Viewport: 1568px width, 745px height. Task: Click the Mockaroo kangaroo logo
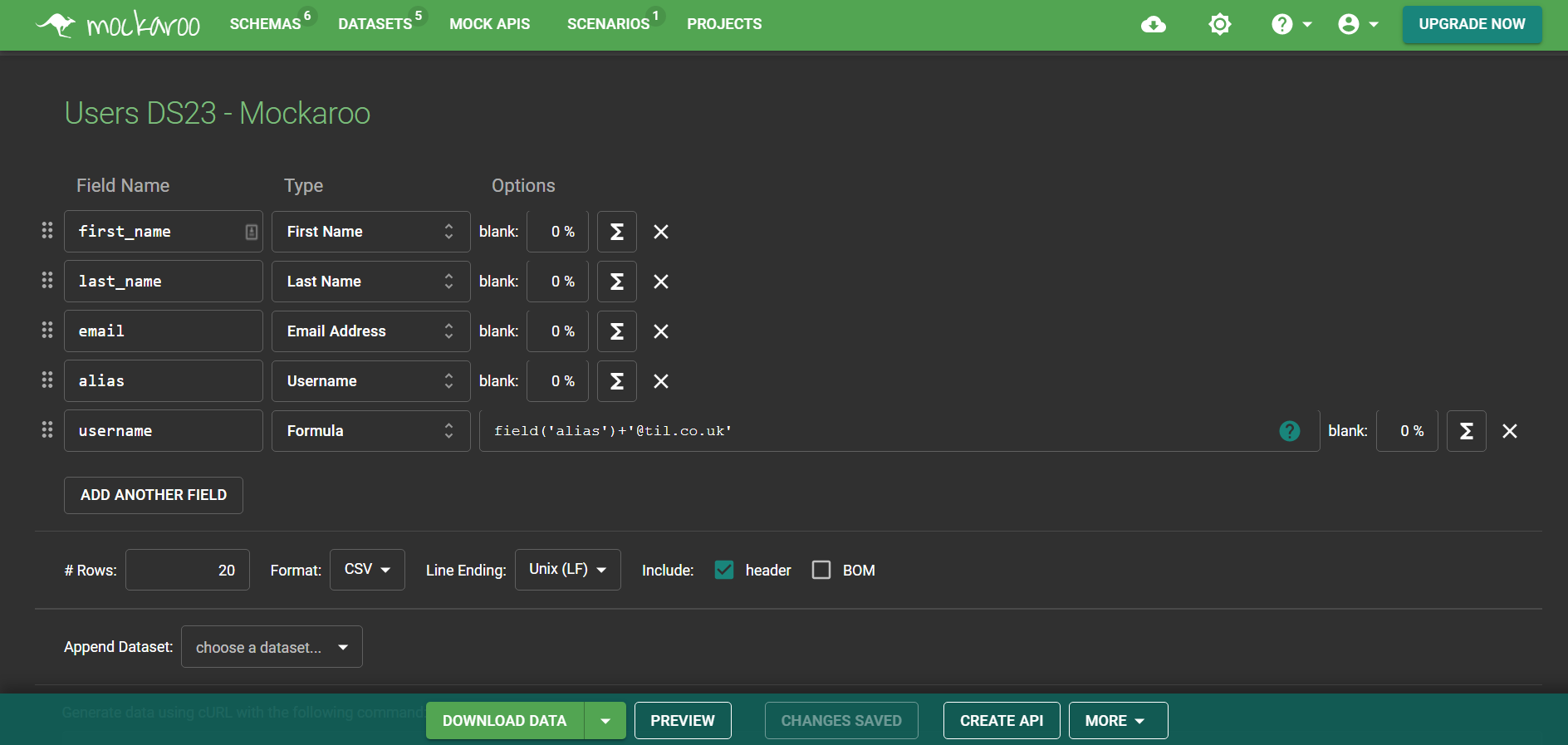(x=117, y=24)
